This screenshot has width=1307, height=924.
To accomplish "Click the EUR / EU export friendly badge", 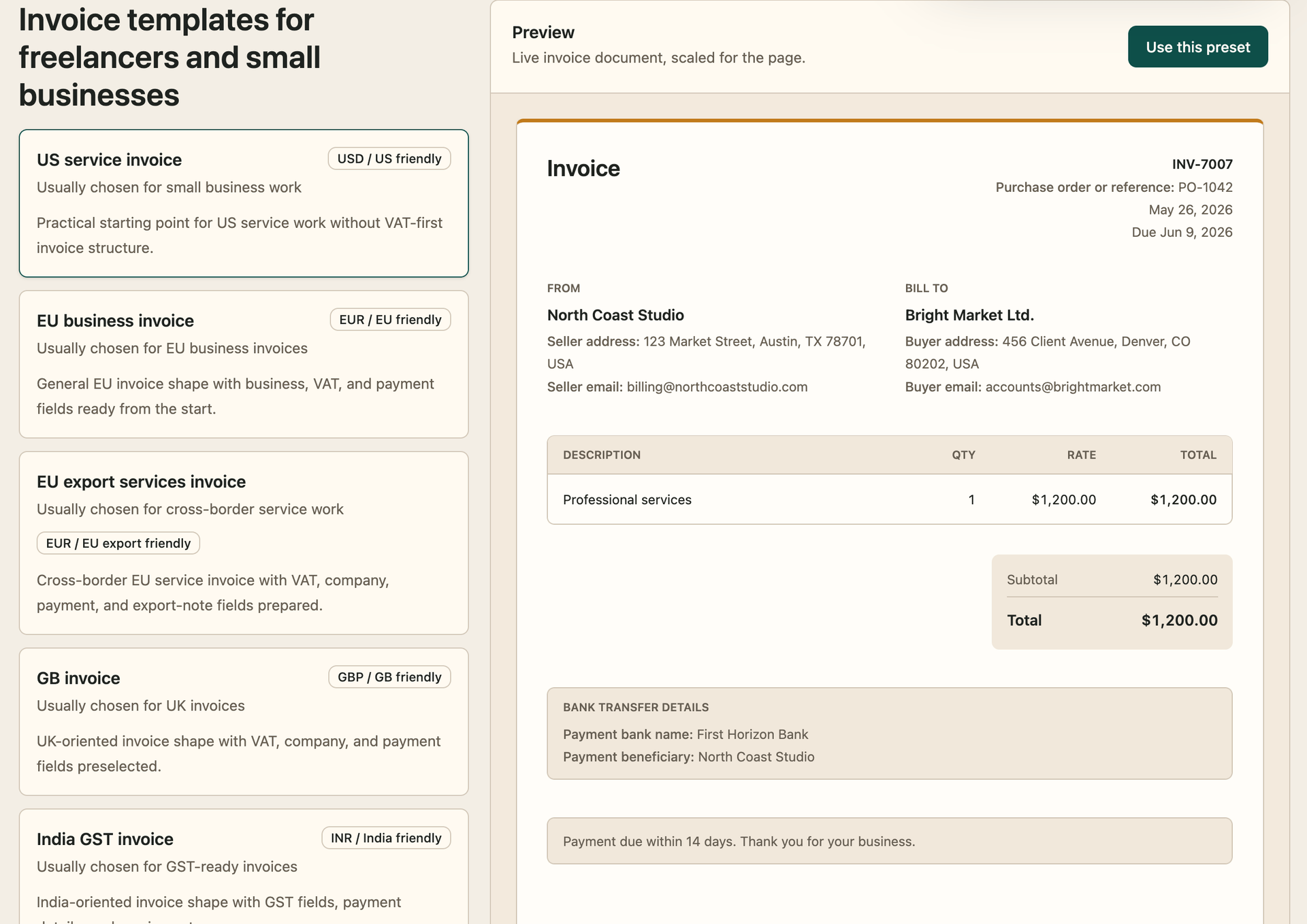I will pos(118,543).
